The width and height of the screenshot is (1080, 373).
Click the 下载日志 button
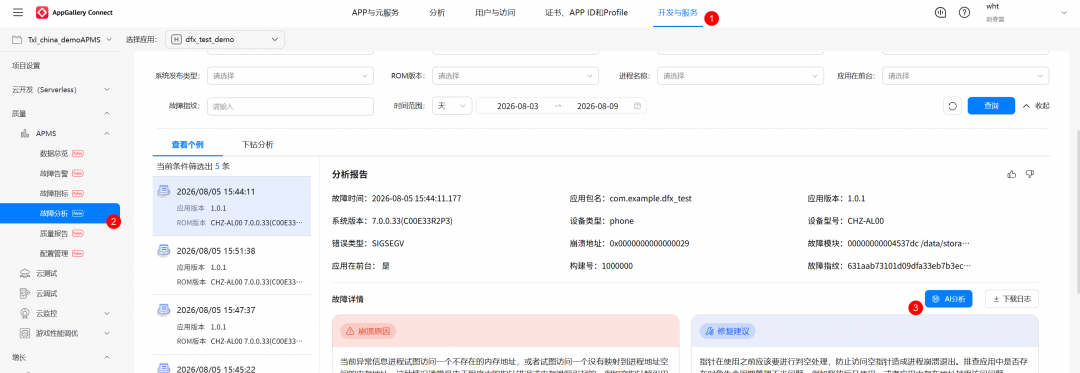1012,299
